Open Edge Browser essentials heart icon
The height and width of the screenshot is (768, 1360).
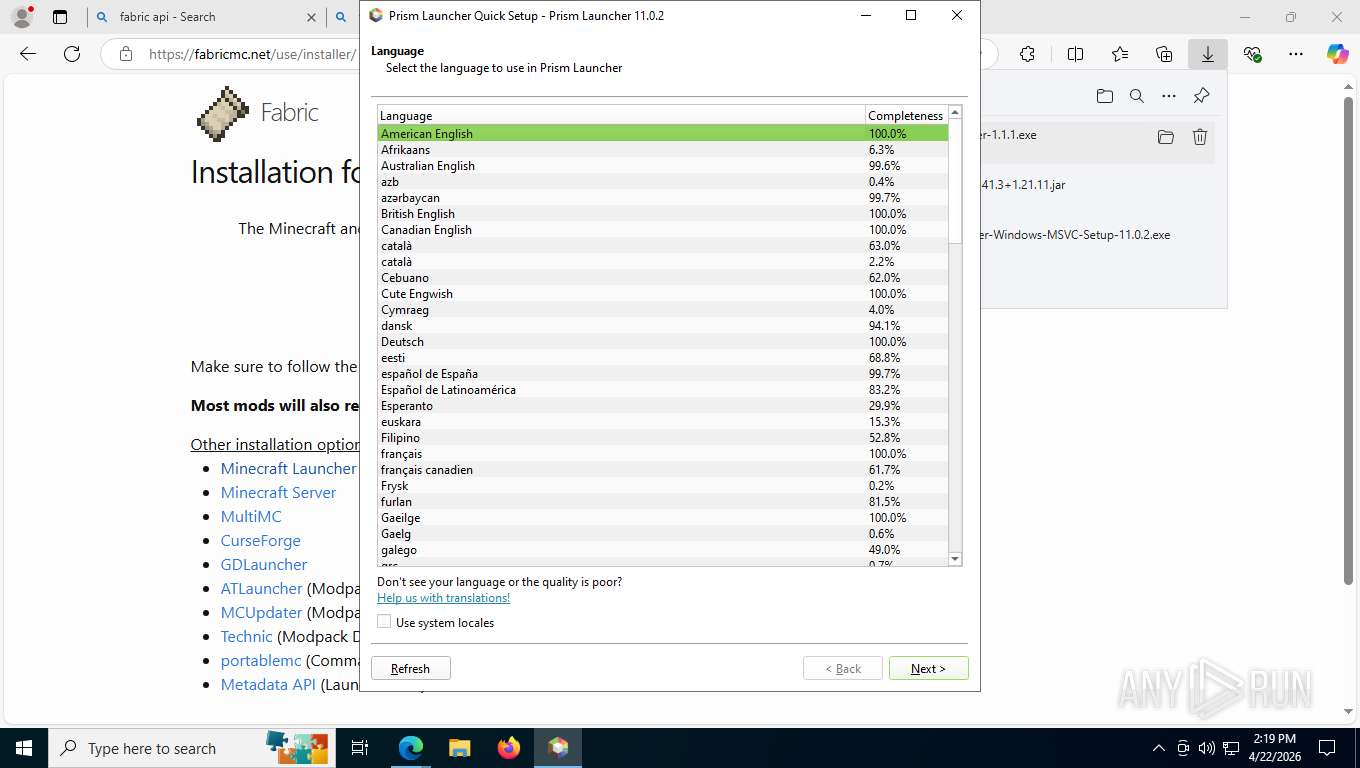1252,54
